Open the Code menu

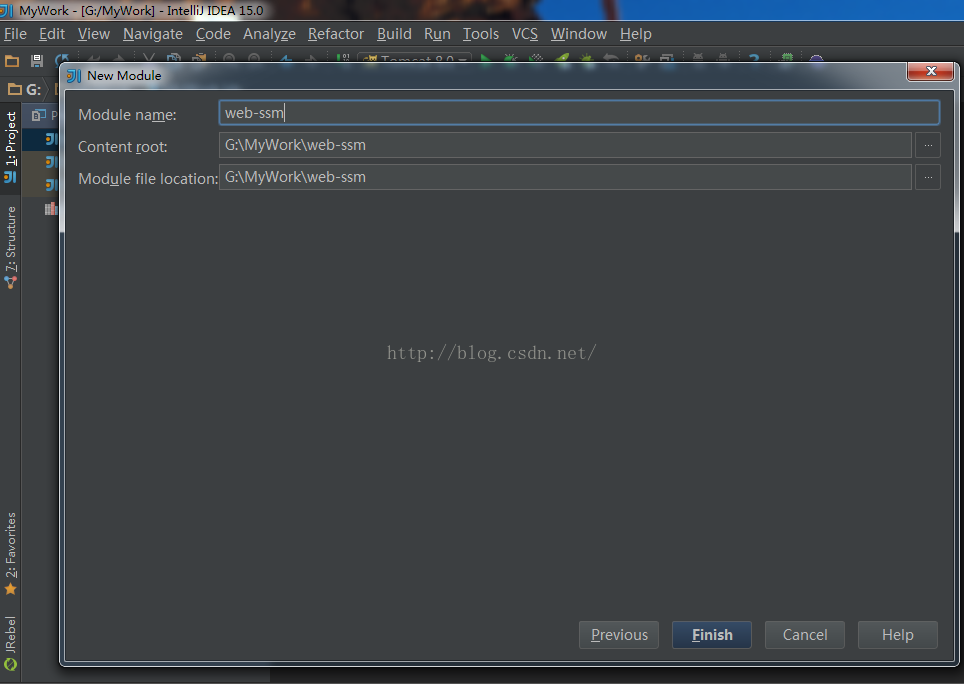point(213,34)
